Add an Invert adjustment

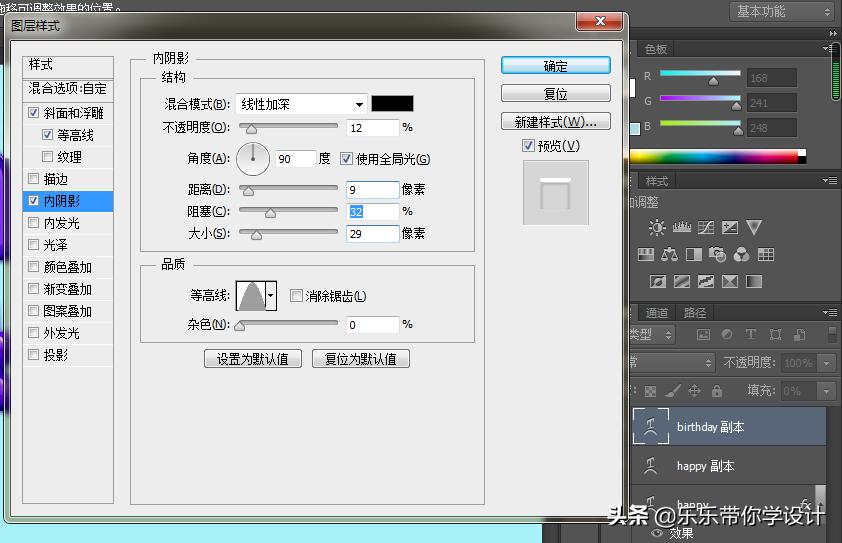(658, 281)
